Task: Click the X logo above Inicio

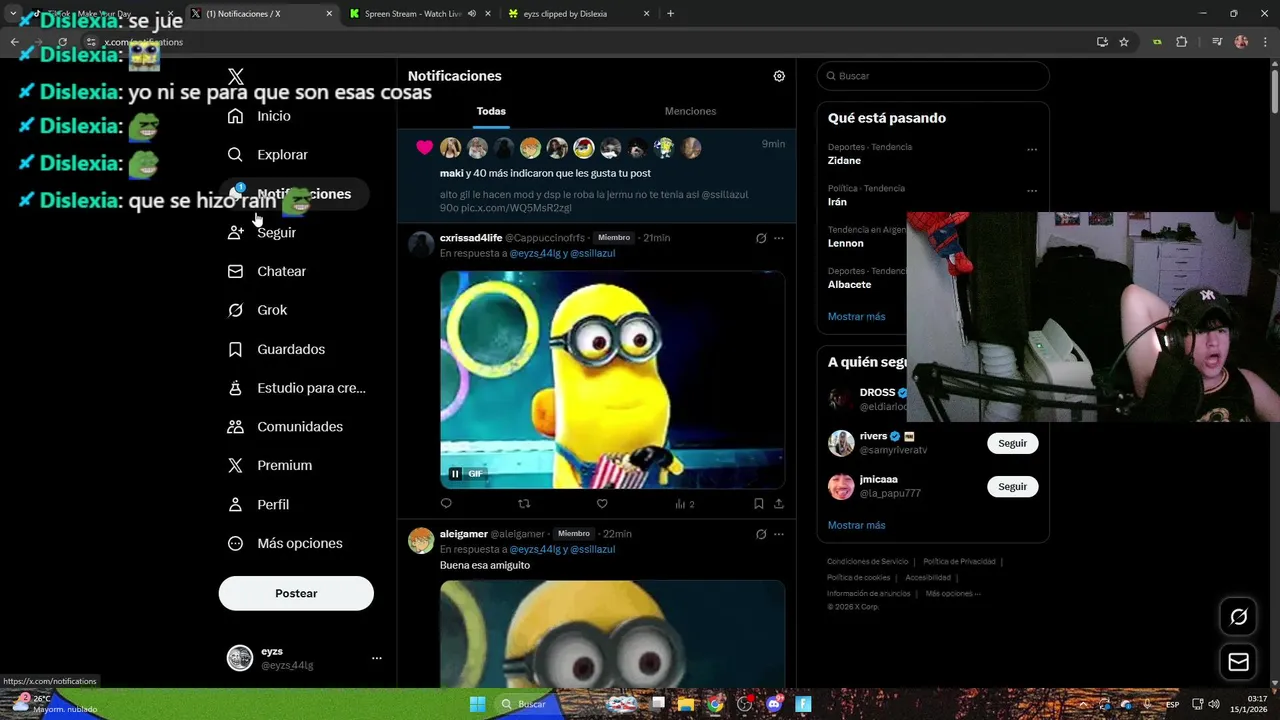Action: click(235, 77)
